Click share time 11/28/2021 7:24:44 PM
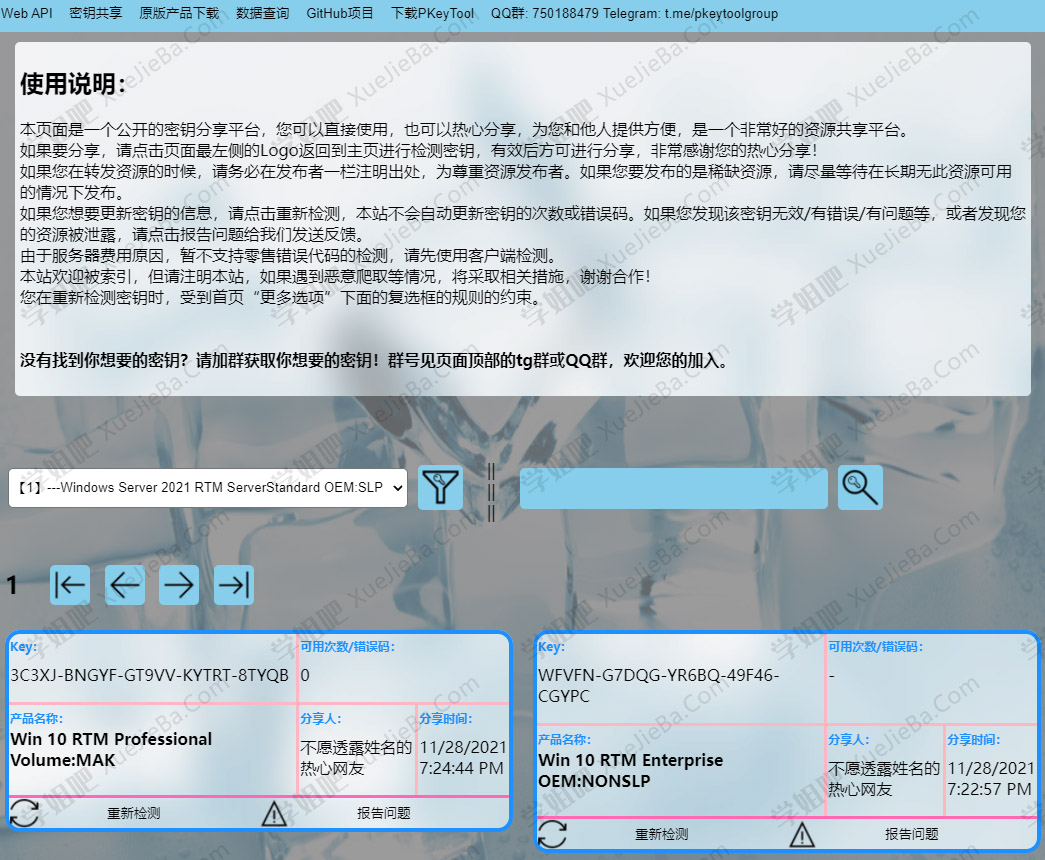The width and height of the screenshot is (1045, 860). click(463, 757)
